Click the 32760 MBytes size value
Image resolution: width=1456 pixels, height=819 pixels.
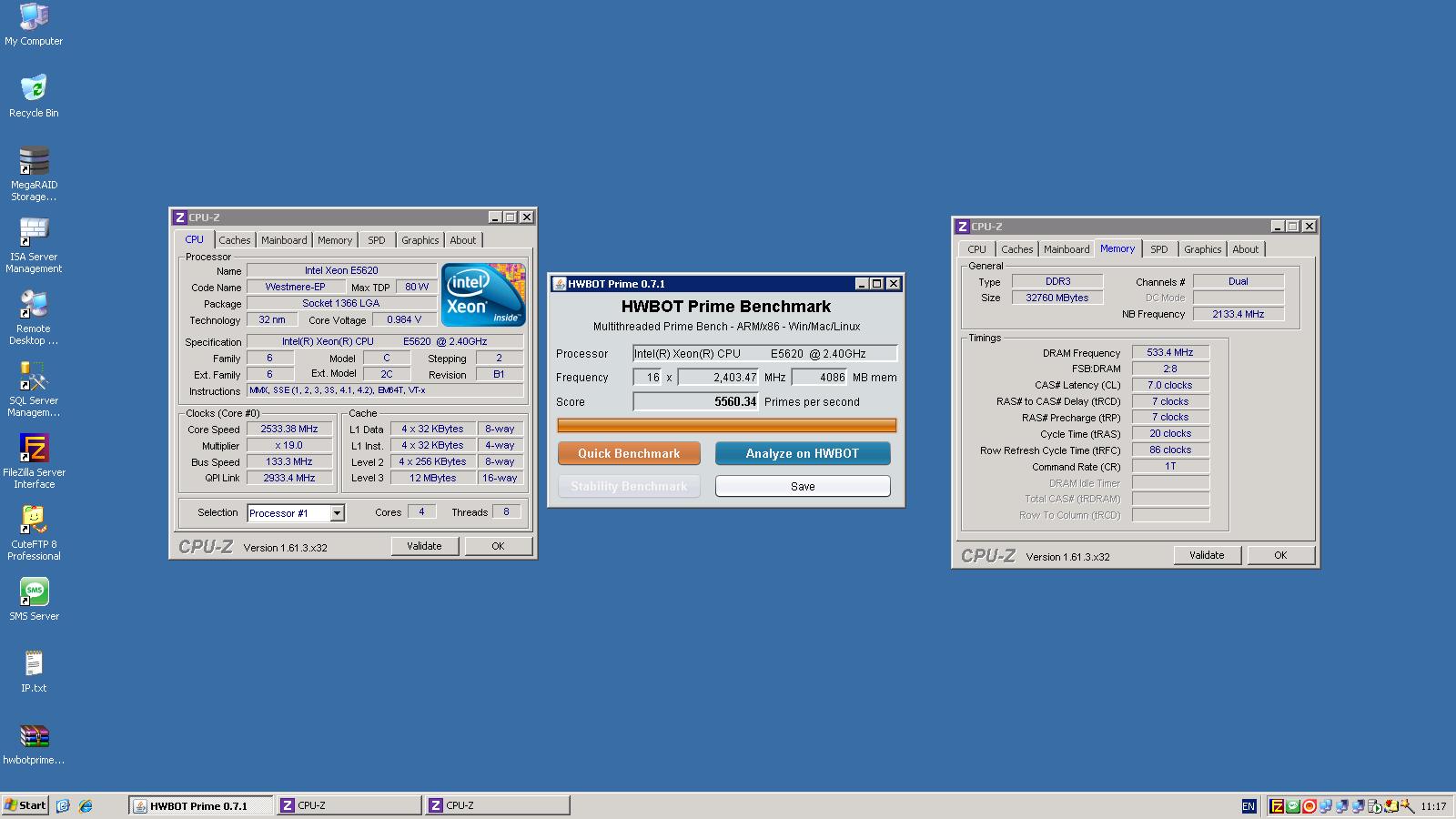[x=1057, y=298]
